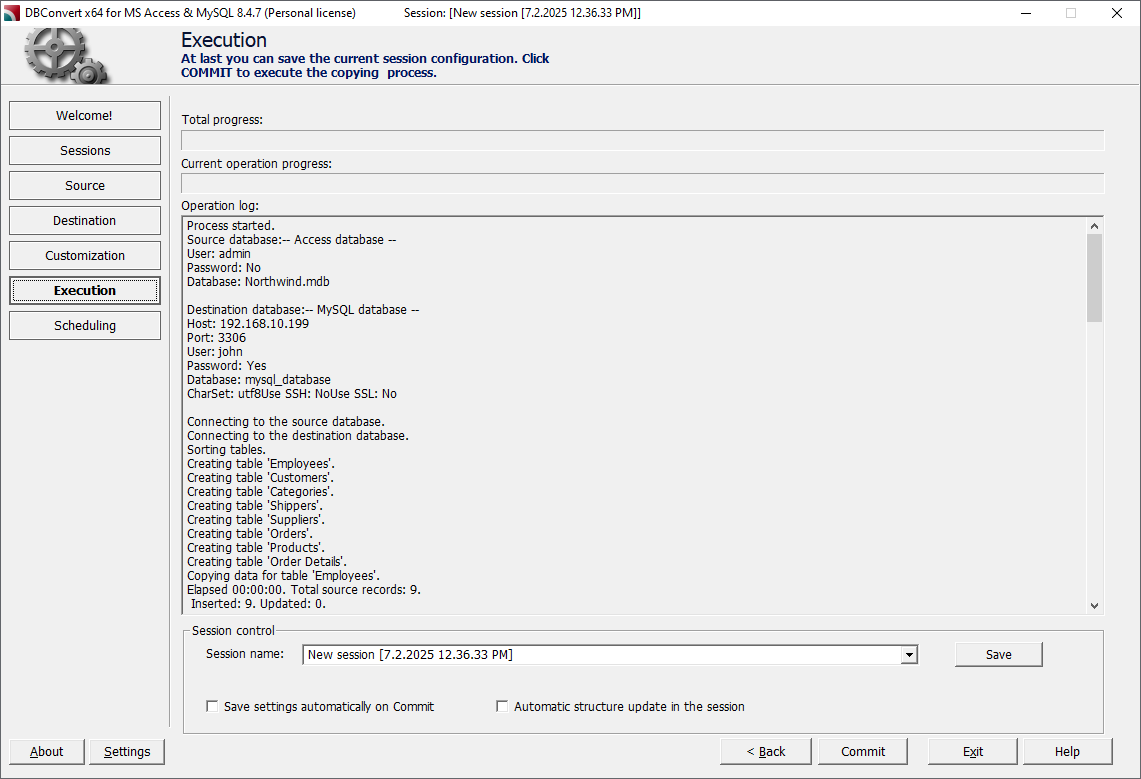This screenshot has height=779, width=1141.
Task: Return to the Welcome! page
Action: point(84,115)
